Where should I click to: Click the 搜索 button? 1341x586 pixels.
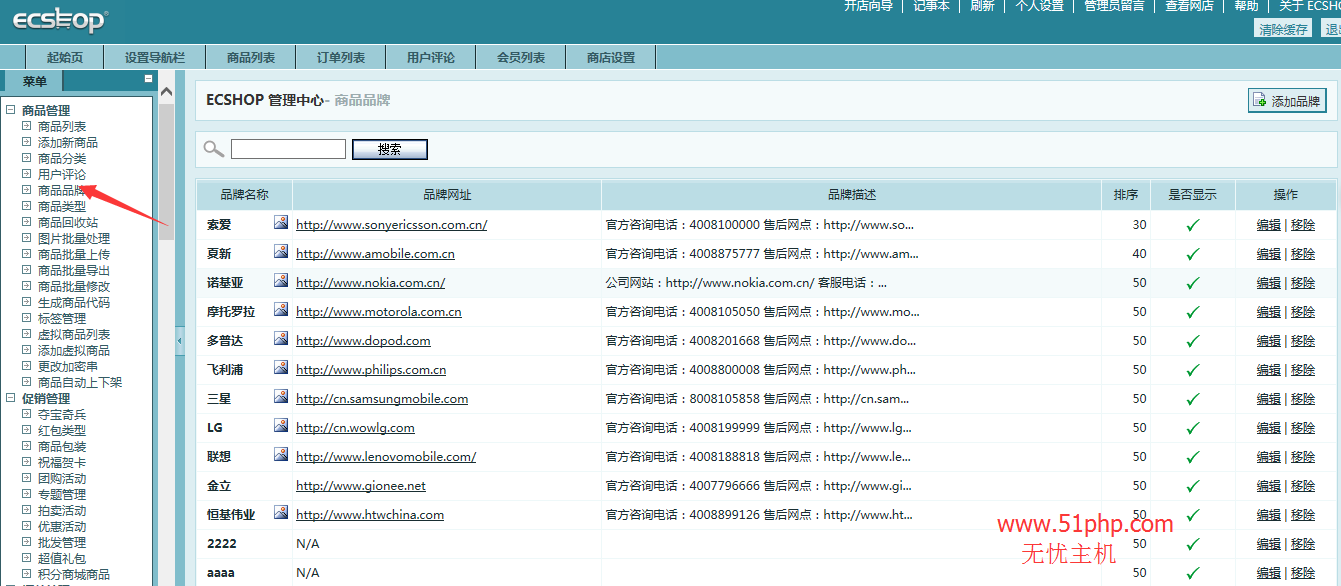point(390,149)
